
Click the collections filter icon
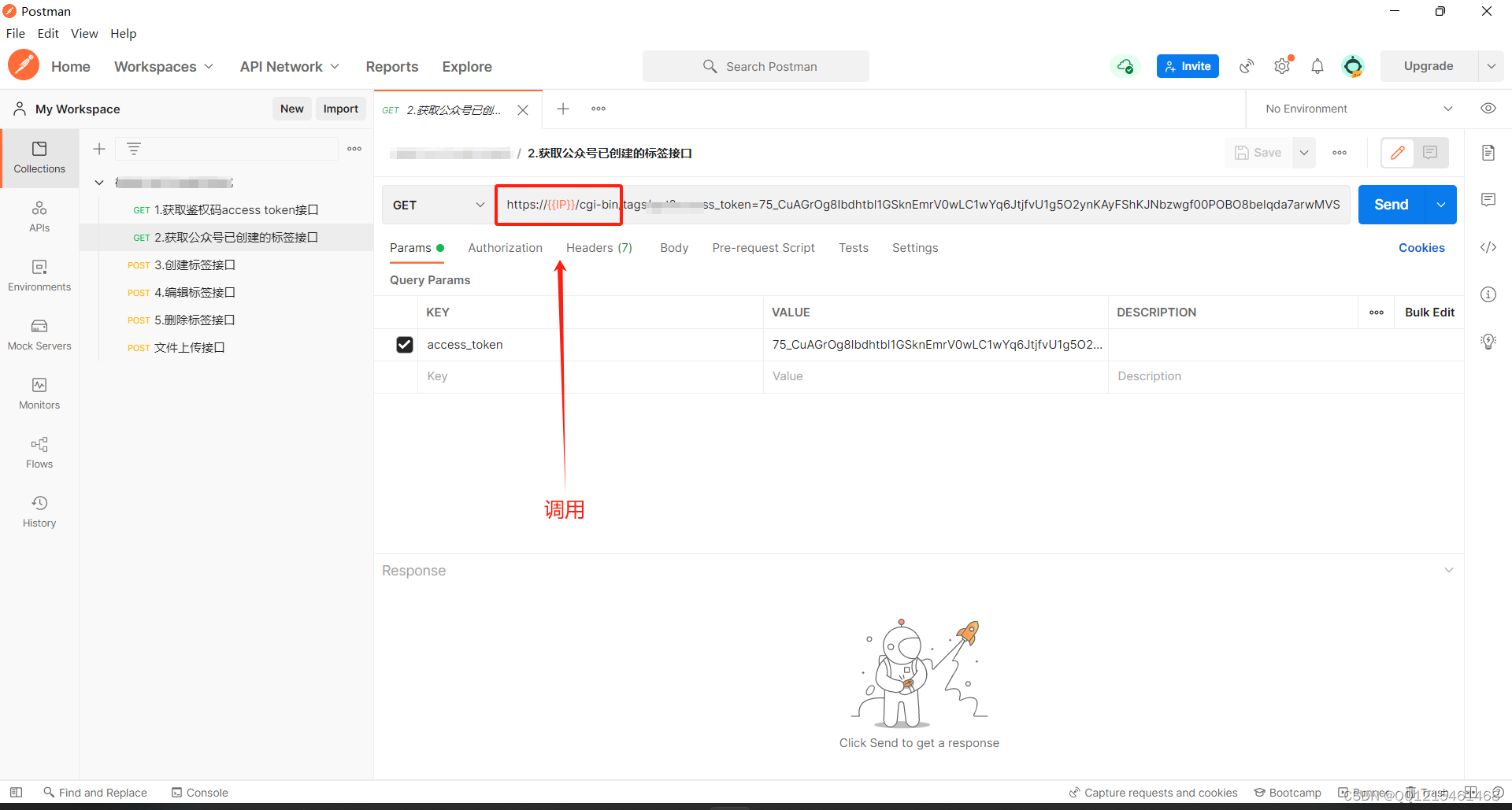coord(134,149)
